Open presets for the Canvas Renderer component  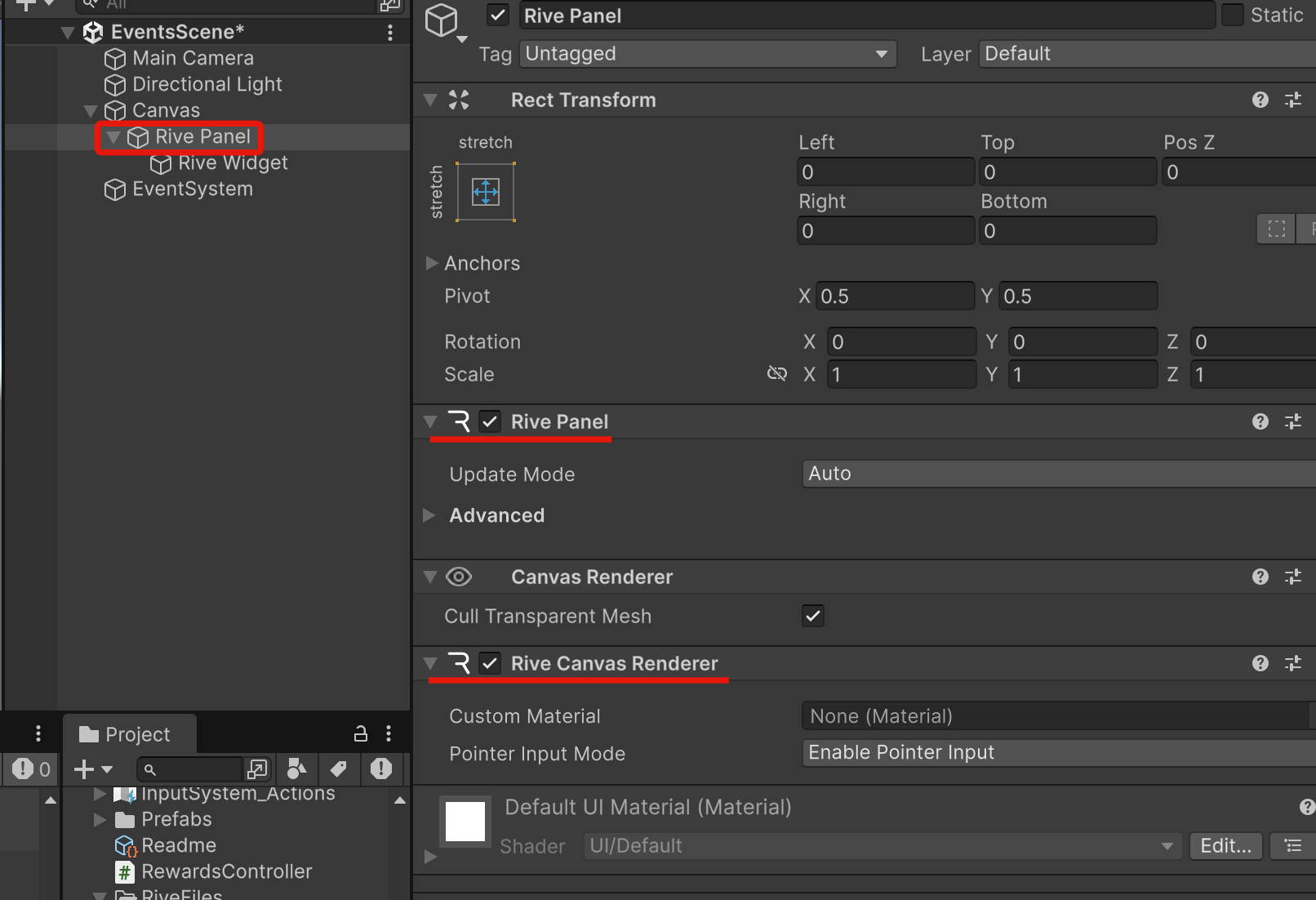[1293, 577]
